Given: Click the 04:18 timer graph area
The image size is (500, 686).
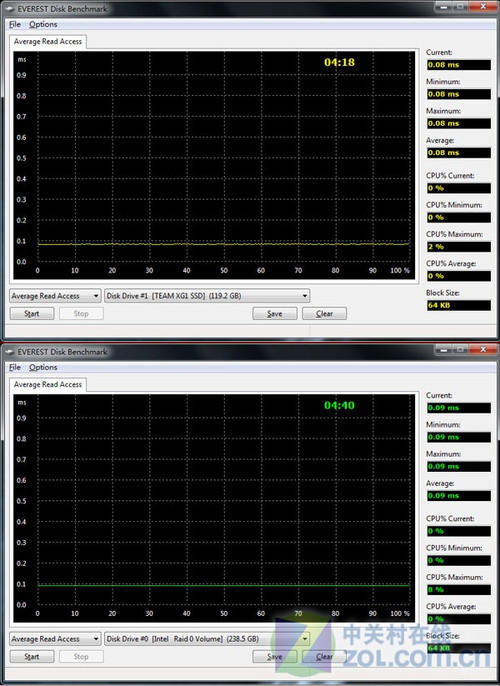Looking at the screenshot, I should pos(214,165).
